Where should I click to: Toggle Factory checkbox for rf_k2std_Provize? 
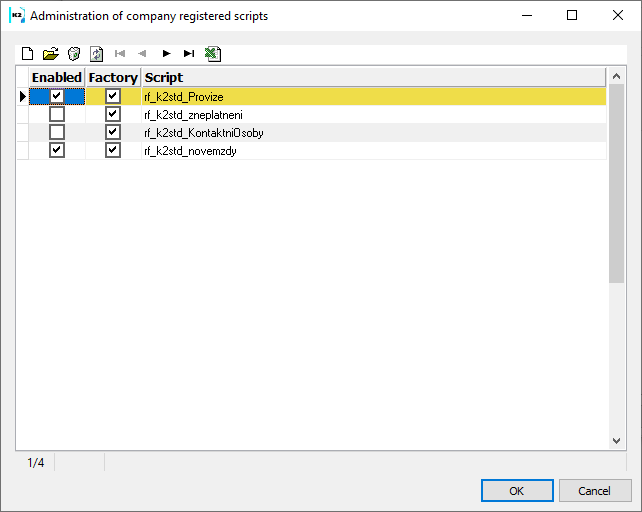pyautogui.click(x=113, y=96)
